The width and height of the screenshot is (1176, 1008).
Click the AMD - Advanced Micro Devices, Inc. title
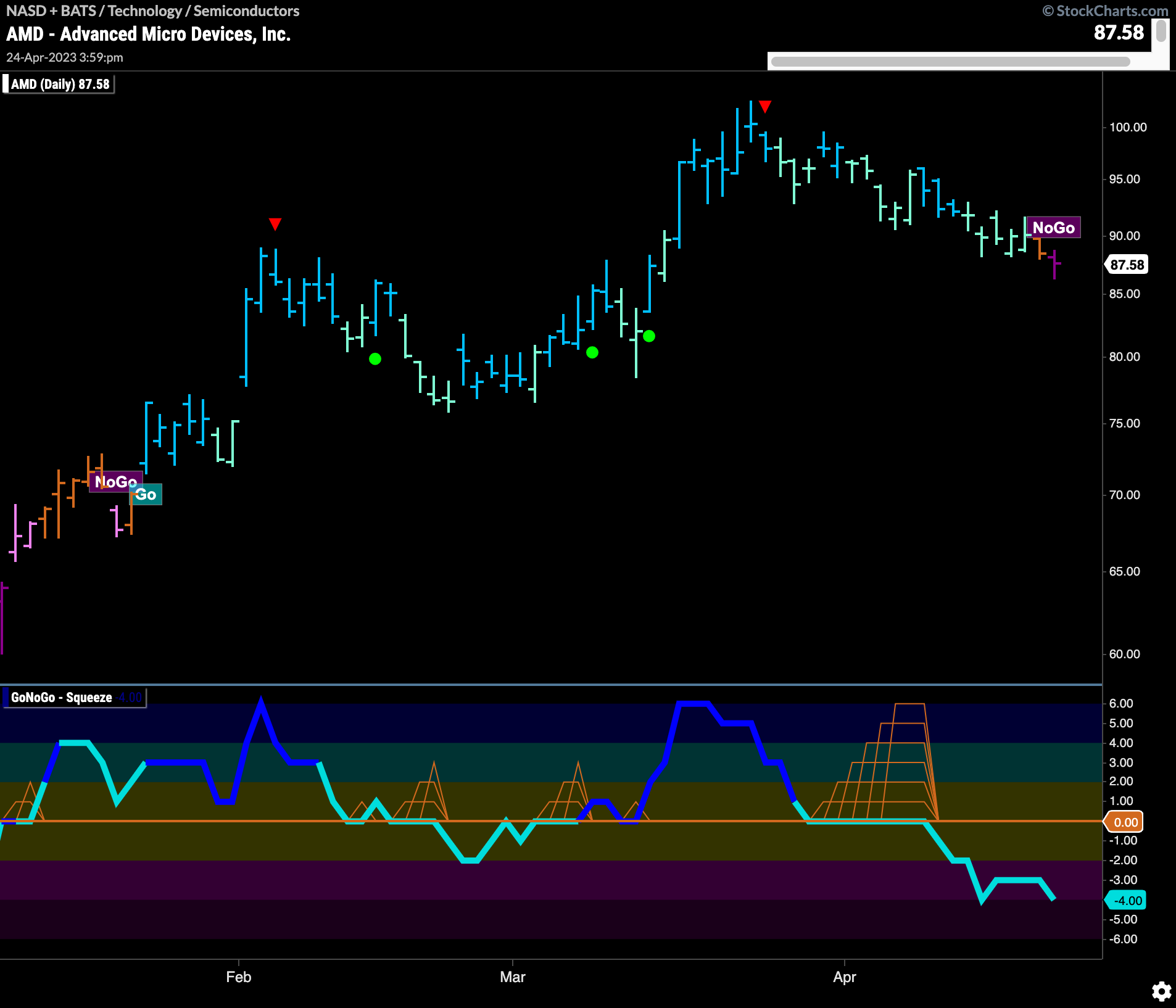point(148,34)
